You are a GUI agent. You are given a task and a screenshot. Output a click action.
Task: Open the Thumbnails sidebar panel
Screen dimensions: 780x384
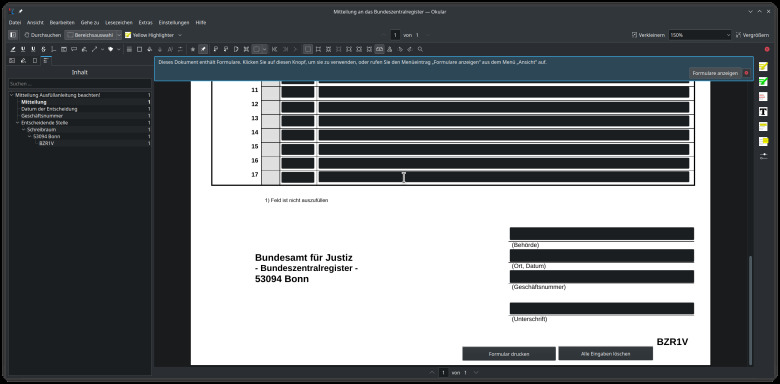click(12, 61)
